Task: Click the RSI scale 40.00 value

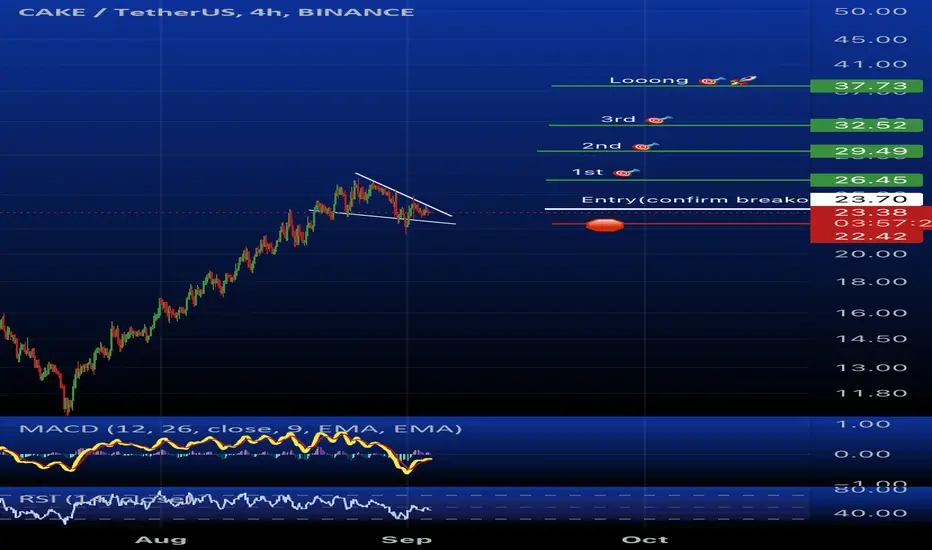Action: tap(871, 513)
